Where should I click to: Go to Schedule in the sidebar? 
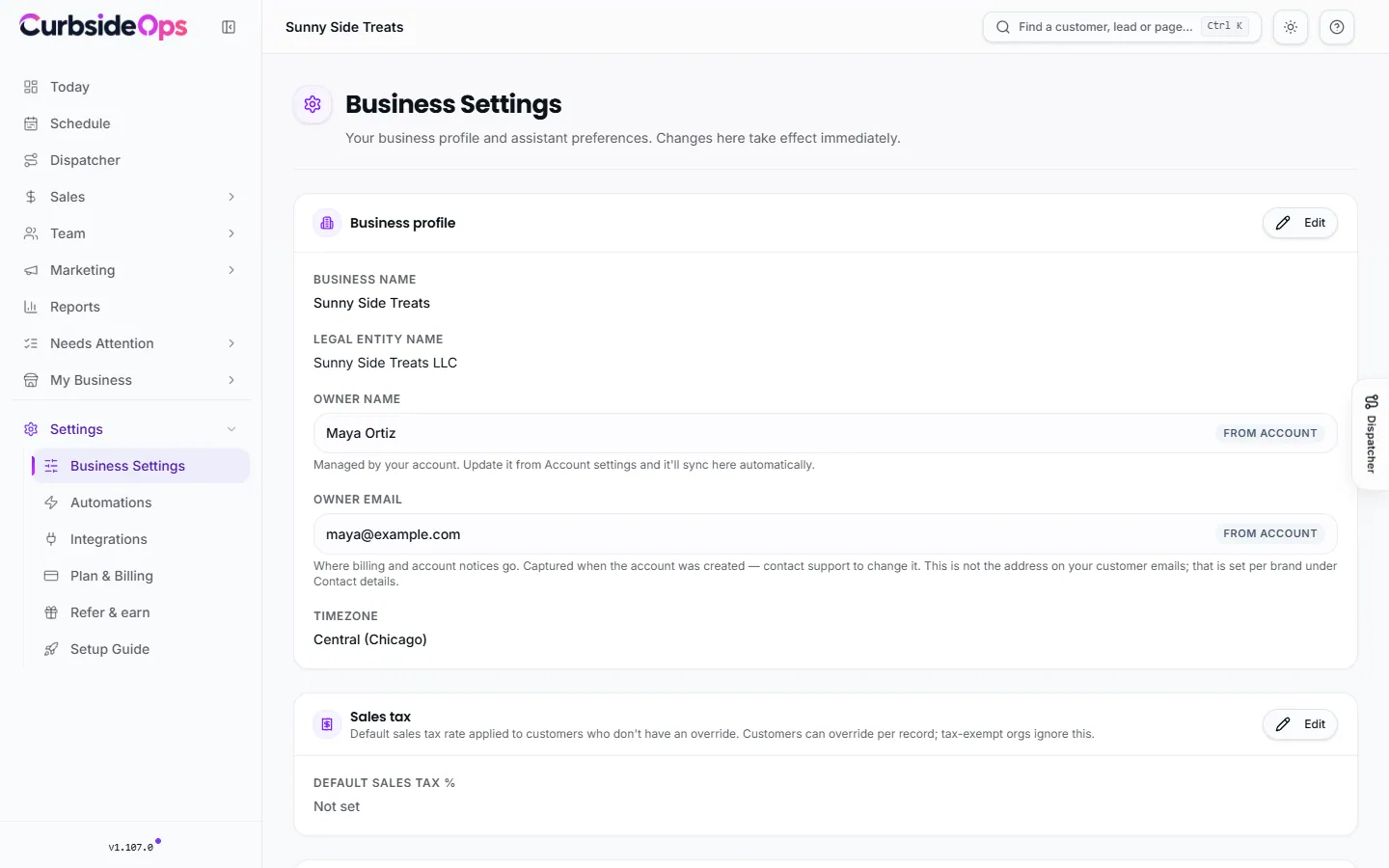pos(131,123)
